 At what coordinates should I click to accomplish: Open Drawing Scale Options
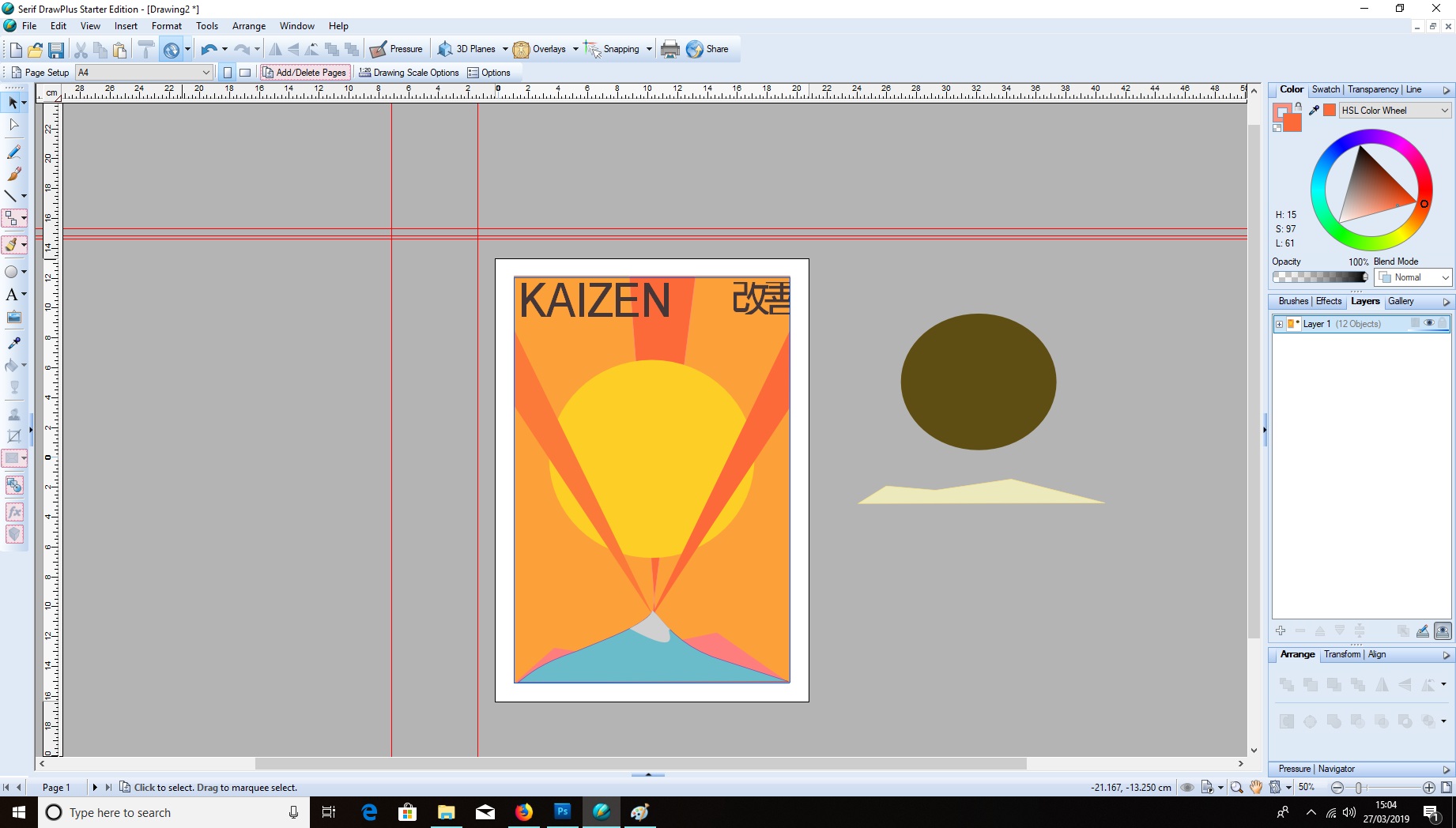click(x=409, y=73)
